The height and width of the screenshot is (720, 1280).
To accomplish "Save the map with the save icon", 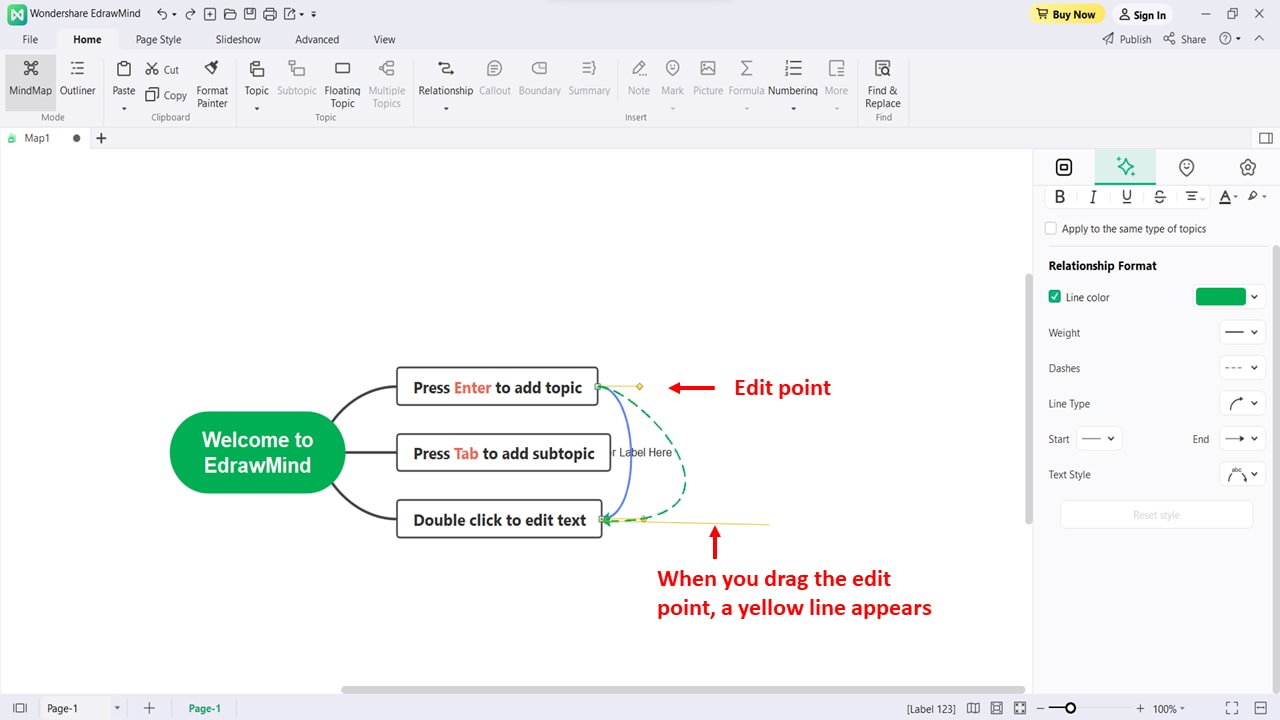I will tap(250, 14).
